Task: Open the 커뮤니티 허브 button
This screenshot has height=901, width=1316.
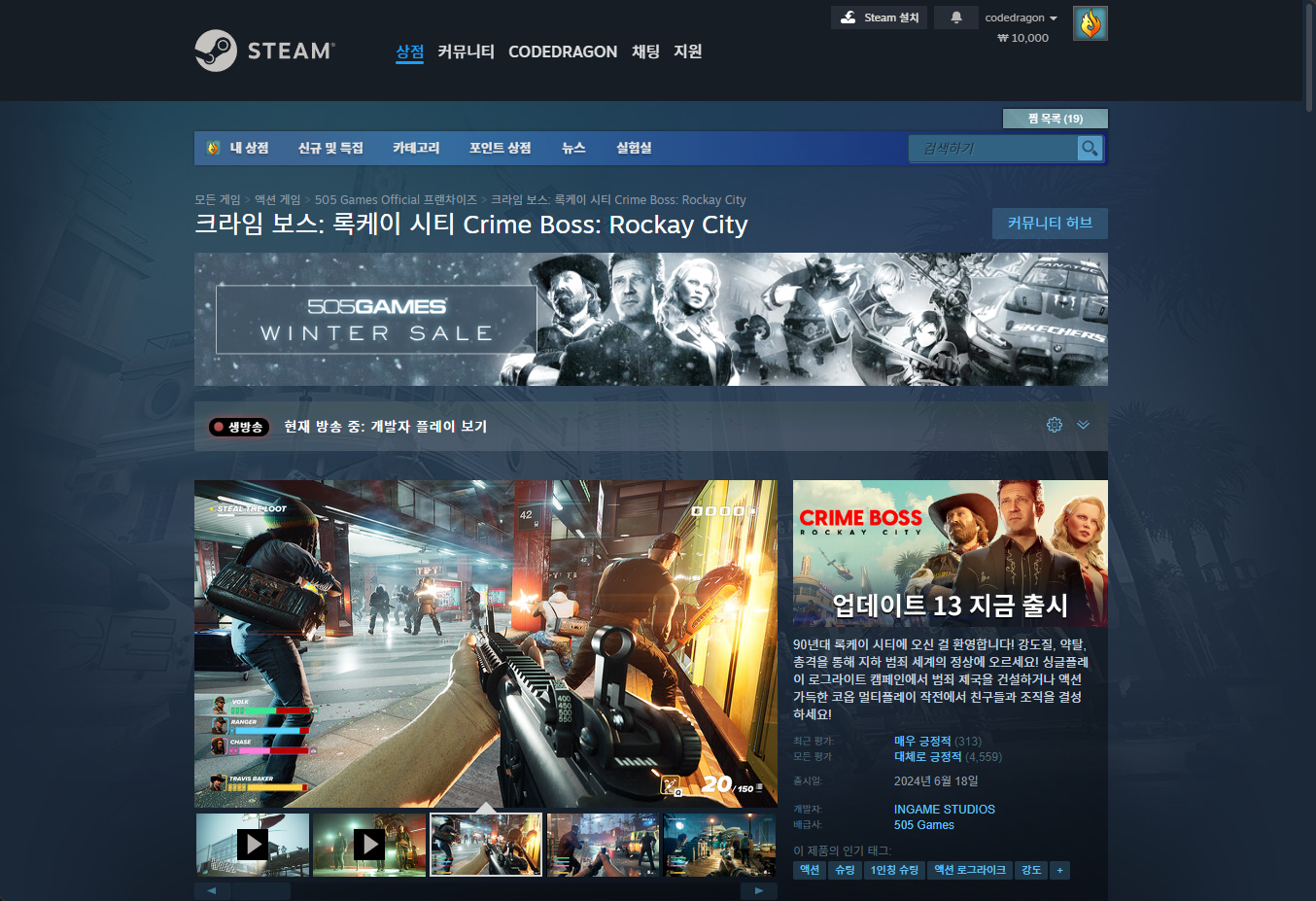Action: [x=1050, y=223]
